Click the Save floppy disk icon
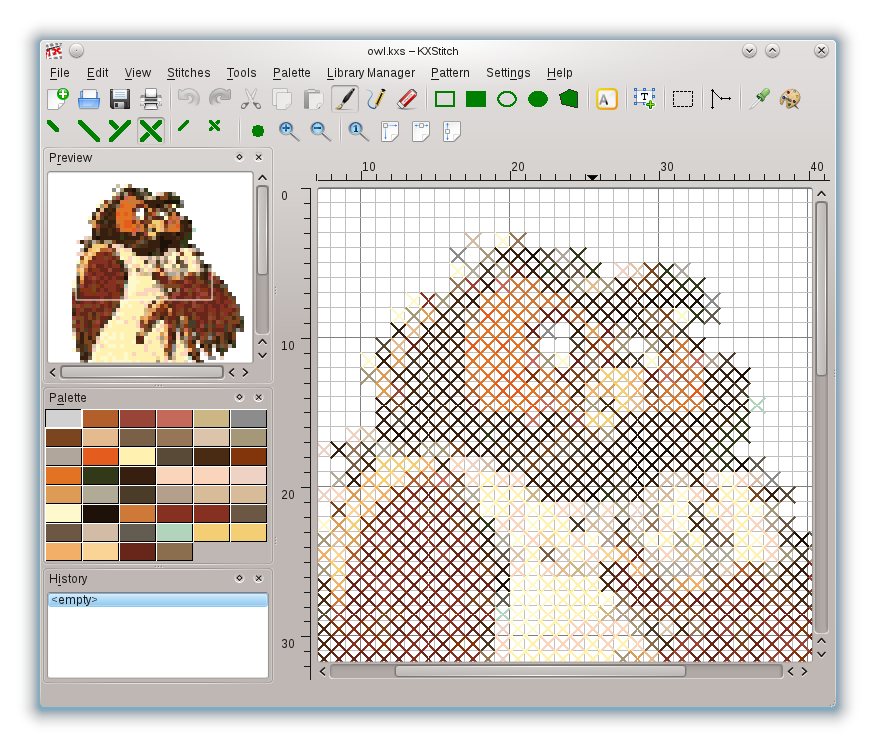The width and height of the screenshot is (876, 747). 120,99
